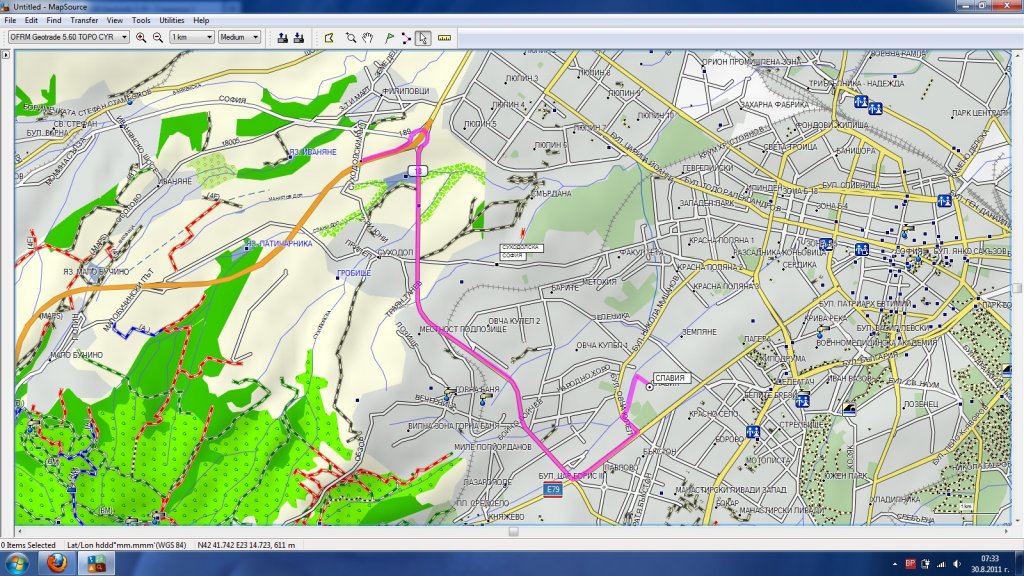Click the МАЛО БУЧИНО label on map
1024x576 pixels.
(76, 355)
